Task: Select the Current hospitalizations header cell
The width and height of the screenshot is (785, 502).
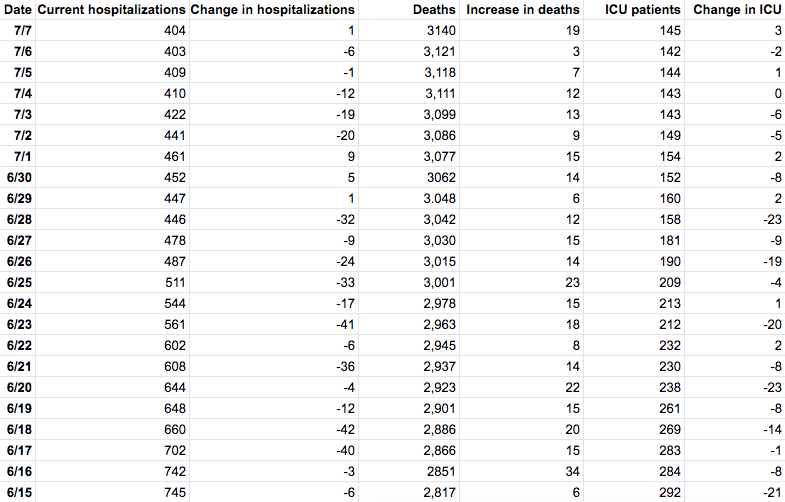Action: [111, 10]
